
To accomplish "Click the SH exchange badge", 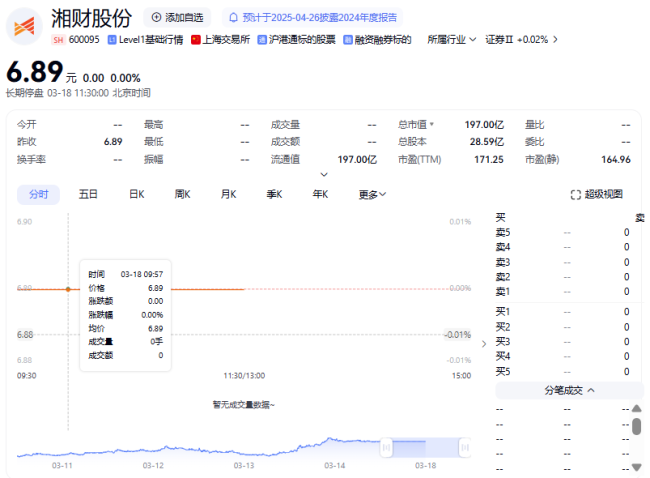I will coord(58,40).
